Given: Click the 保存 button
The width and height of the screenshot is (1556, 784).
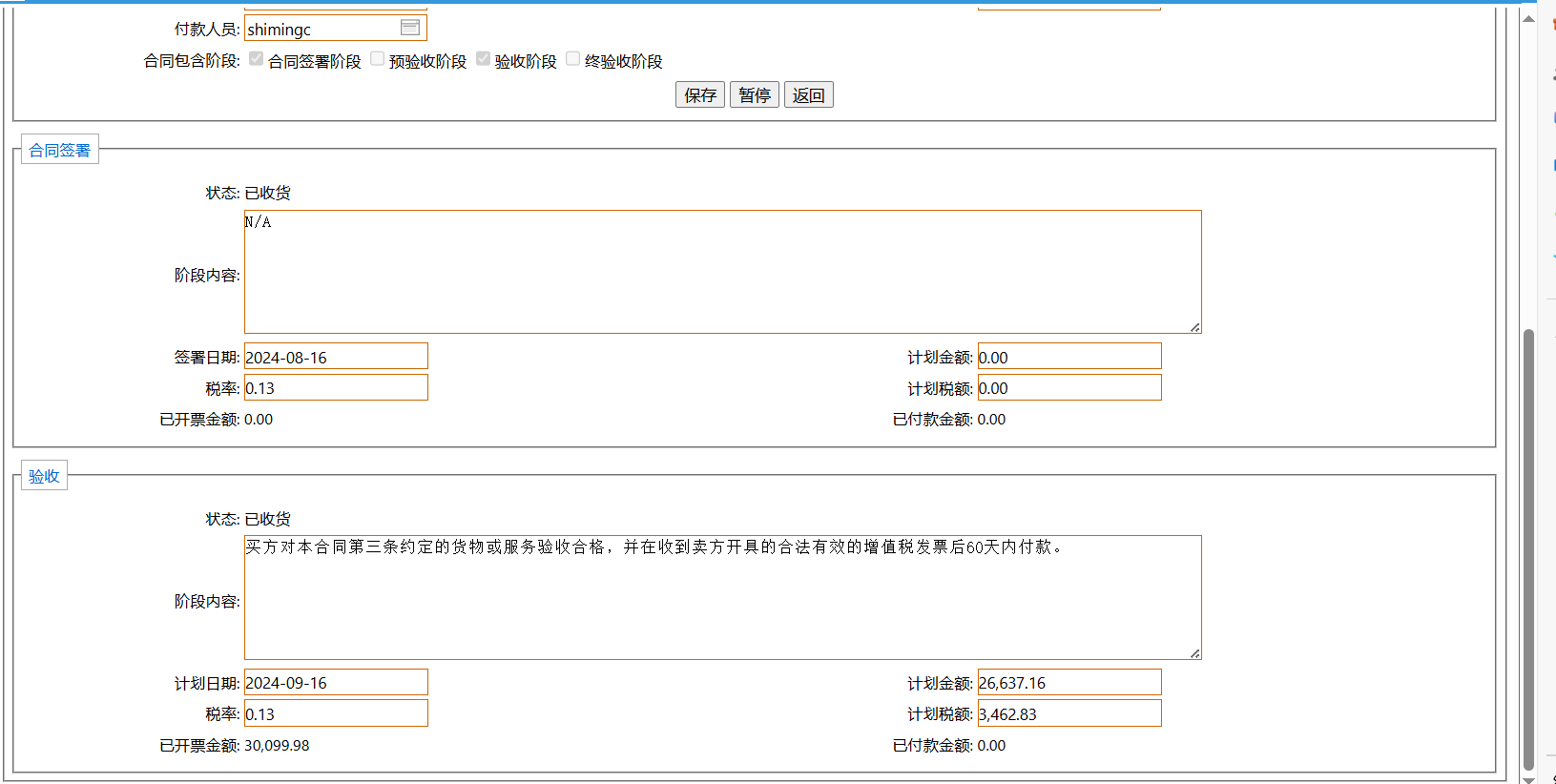Looking at the screenshot, I should coord(700,94).
